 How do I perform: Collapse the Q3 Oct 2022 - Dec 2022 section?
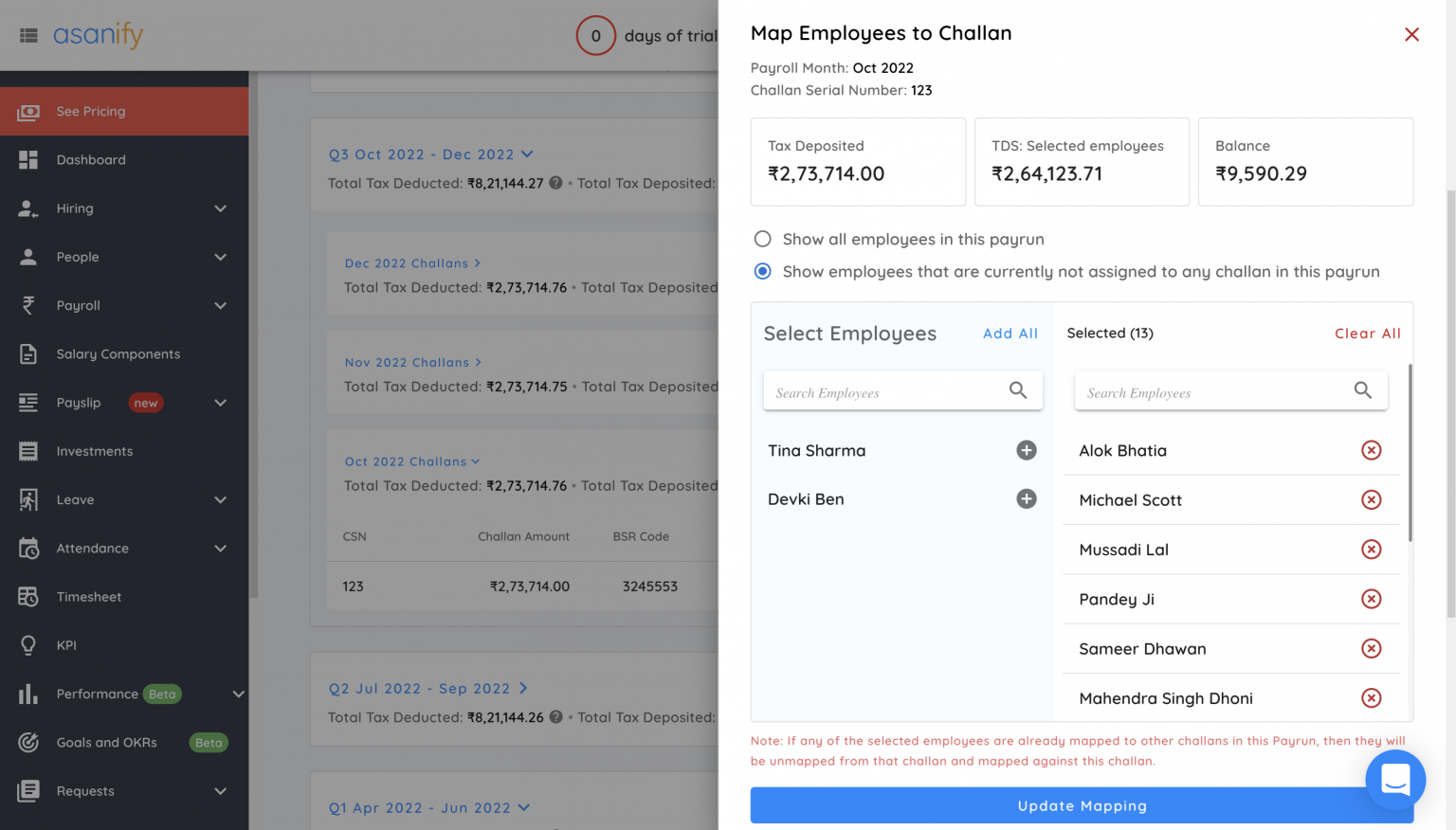coord(528,153)
